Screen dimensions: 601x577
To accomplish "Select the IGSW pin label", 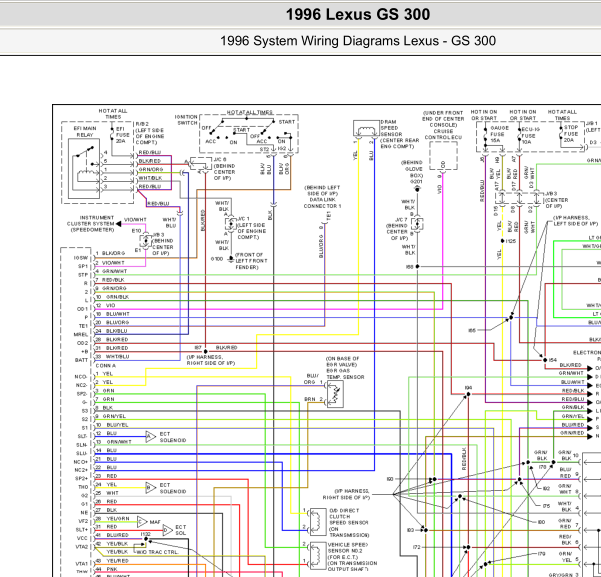I will click(x=81, y=258).
